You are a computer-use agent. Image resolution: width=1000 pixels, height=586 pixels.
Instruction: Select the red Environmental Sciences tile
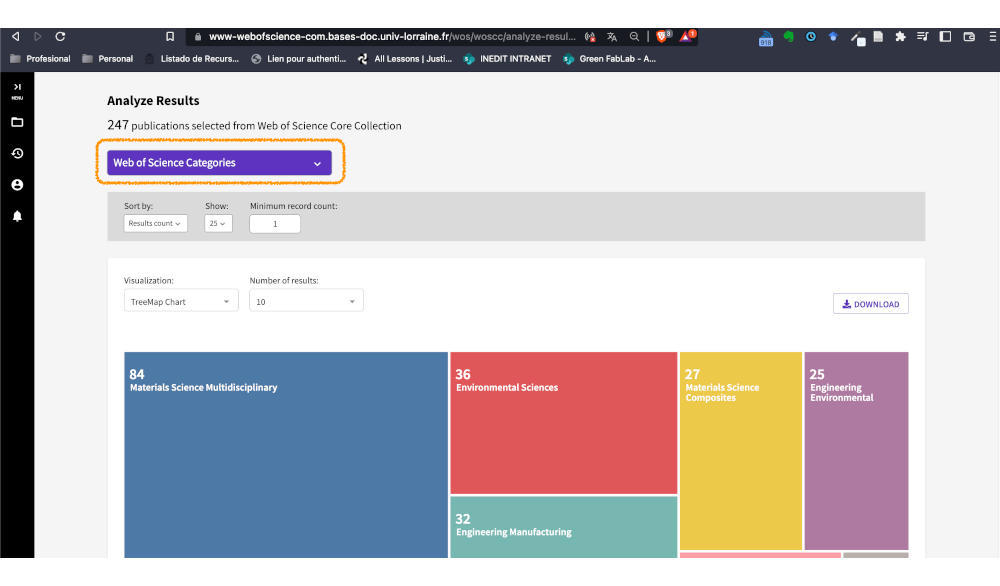pyautogui.click(x=563, y=422)
